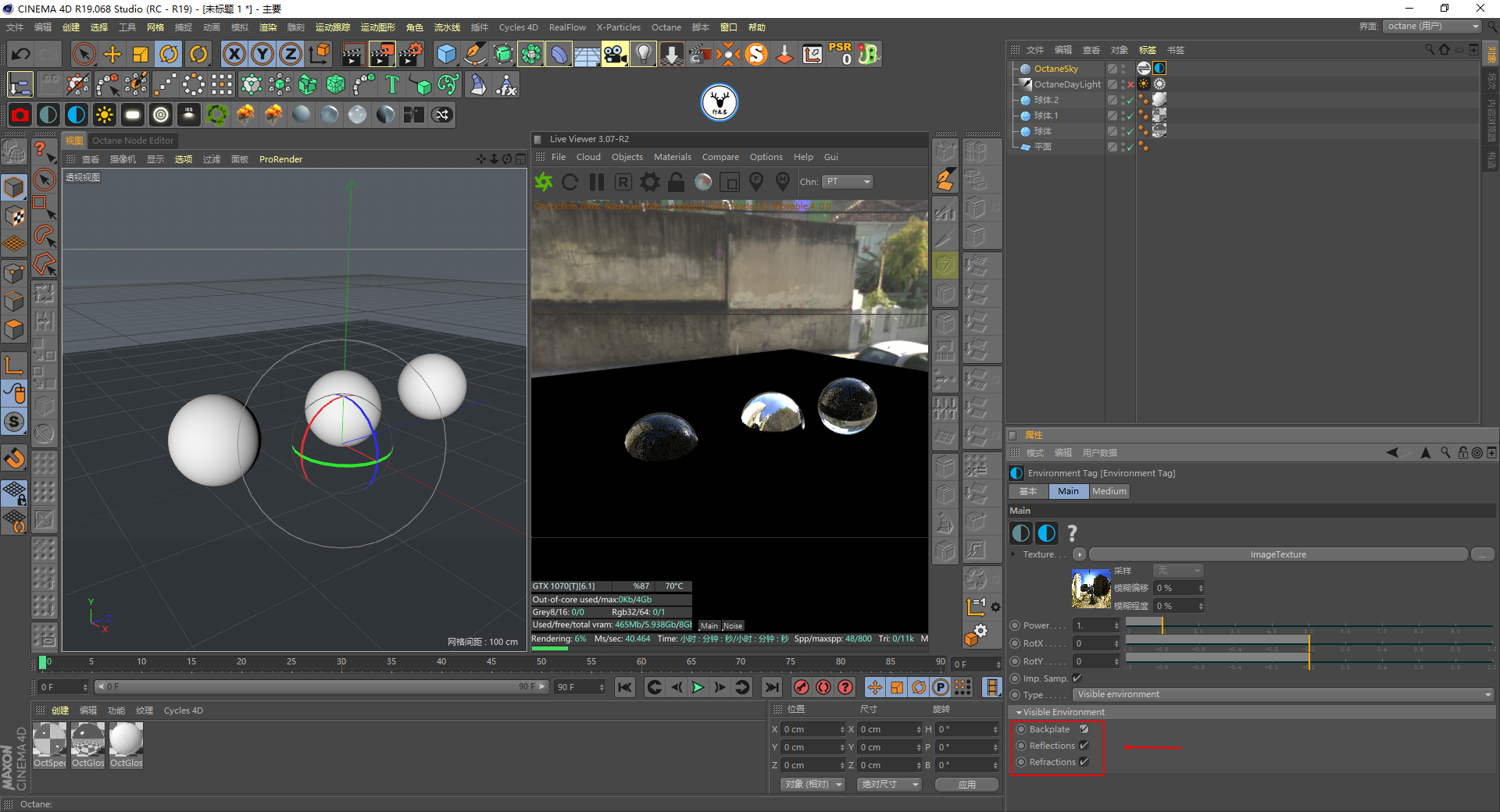Toggle the Backplate checkbox

[x=1084, y=729]
